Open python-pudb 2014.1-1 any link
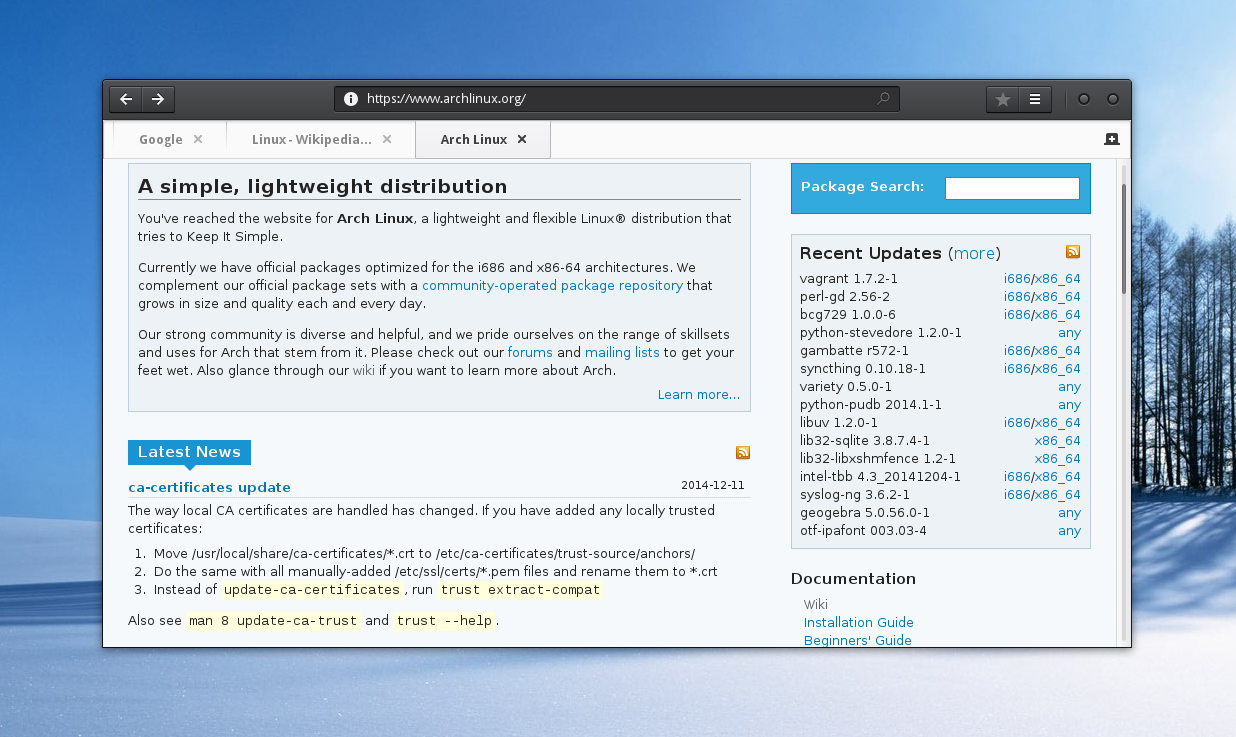The height and width of the screenshot is (737, 1236). [1069, 405]
